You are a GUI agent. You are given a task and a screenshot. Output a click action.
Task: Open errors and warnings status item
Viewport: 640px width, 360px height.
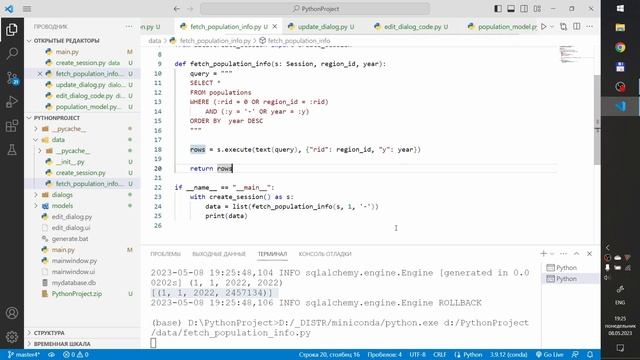click(x=76, y=355)
